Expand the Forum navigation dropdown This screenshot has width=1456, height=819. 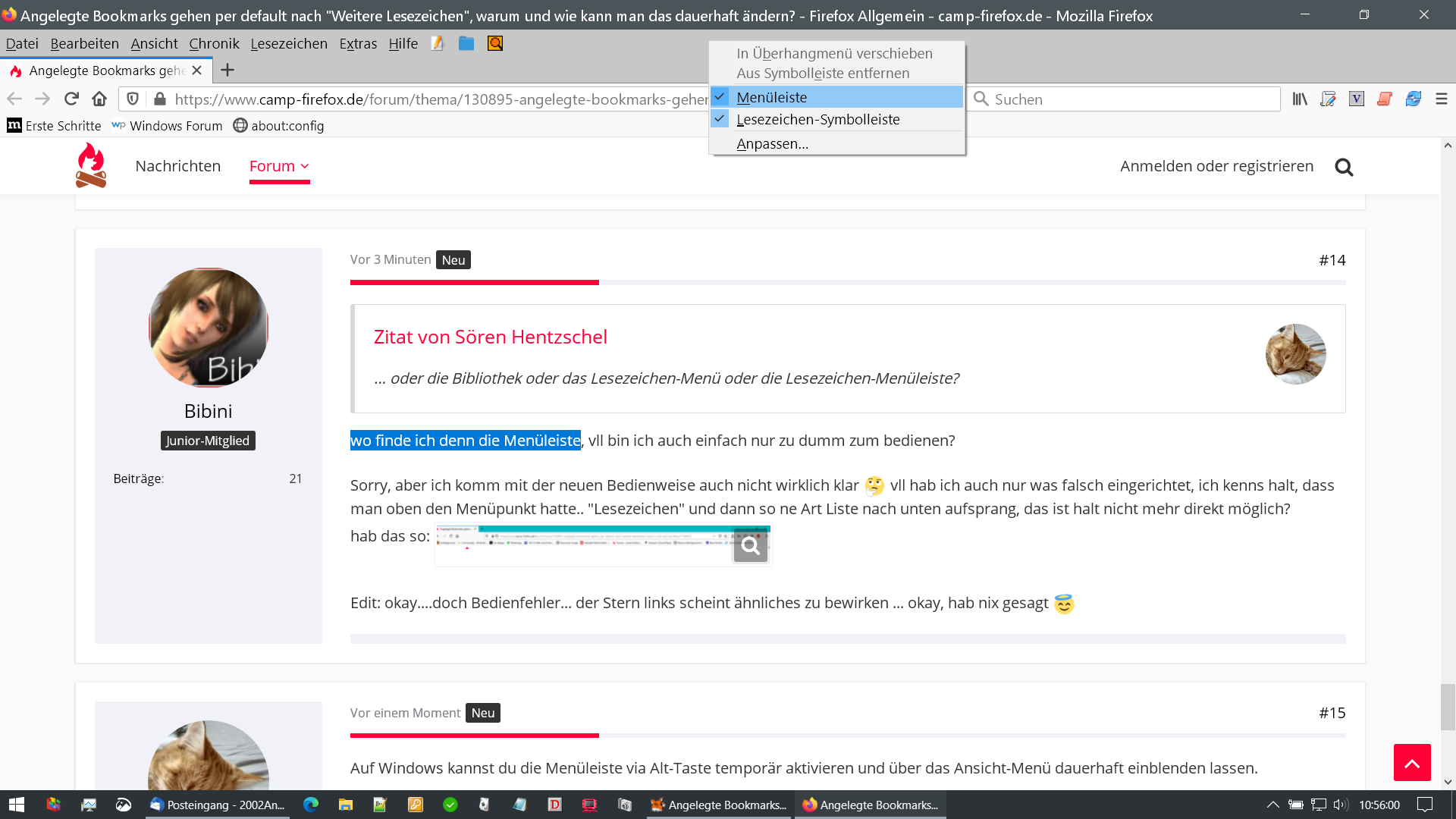pos(279,166)
